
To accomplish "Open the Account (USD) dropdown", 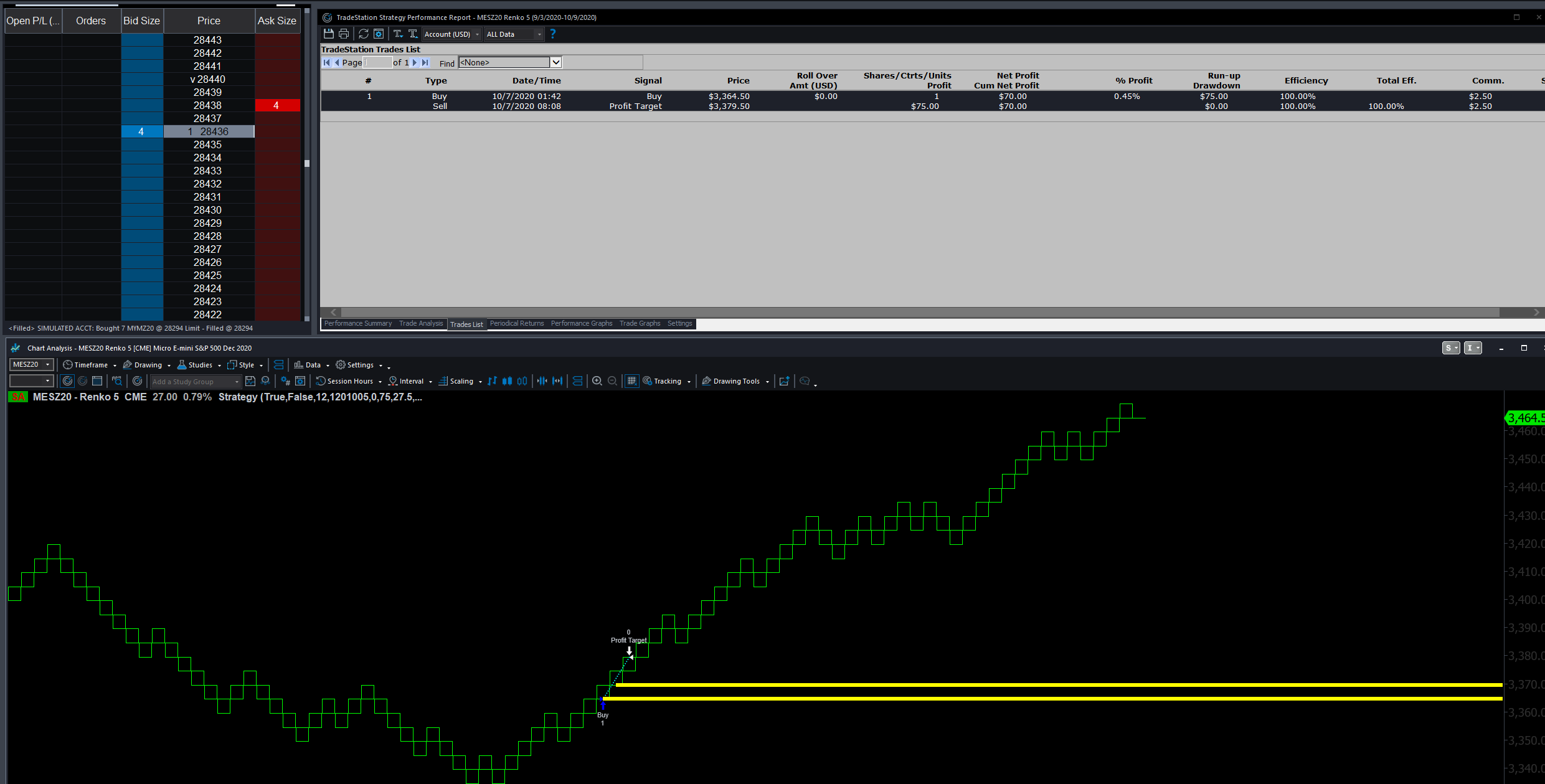I will (452, 34).
